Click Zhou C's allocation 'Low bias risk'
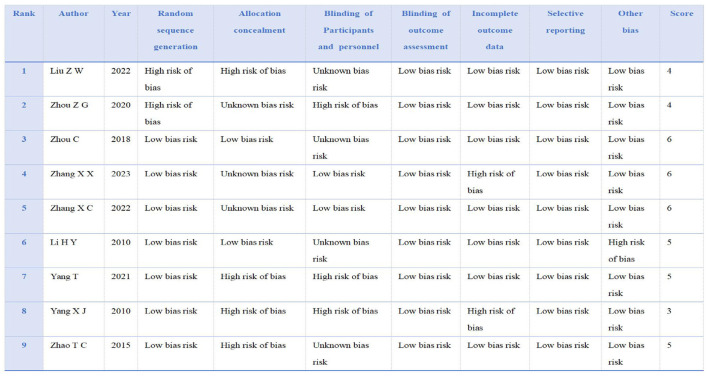 point(247,140)
